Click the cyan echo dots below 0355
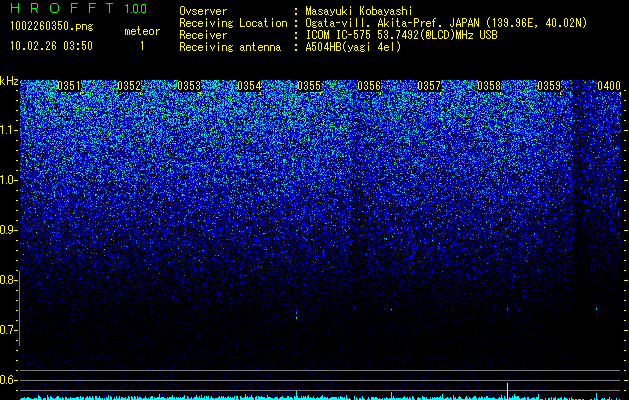Viewport: 629px width, 400px height. [x=296, y=314]
